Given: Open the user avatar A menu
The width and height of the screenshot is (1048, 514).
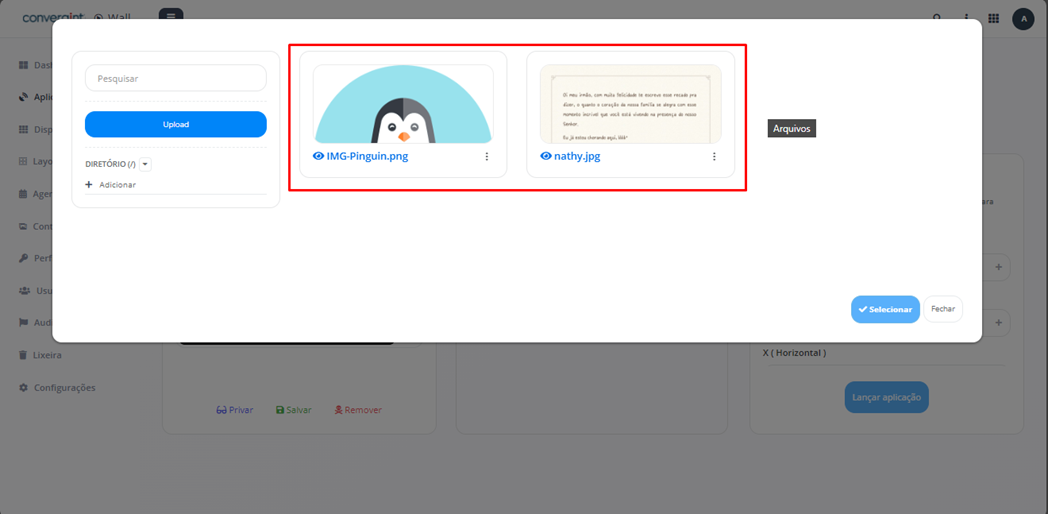Looking at the screenshot, I should click(x=1022, y=18).
